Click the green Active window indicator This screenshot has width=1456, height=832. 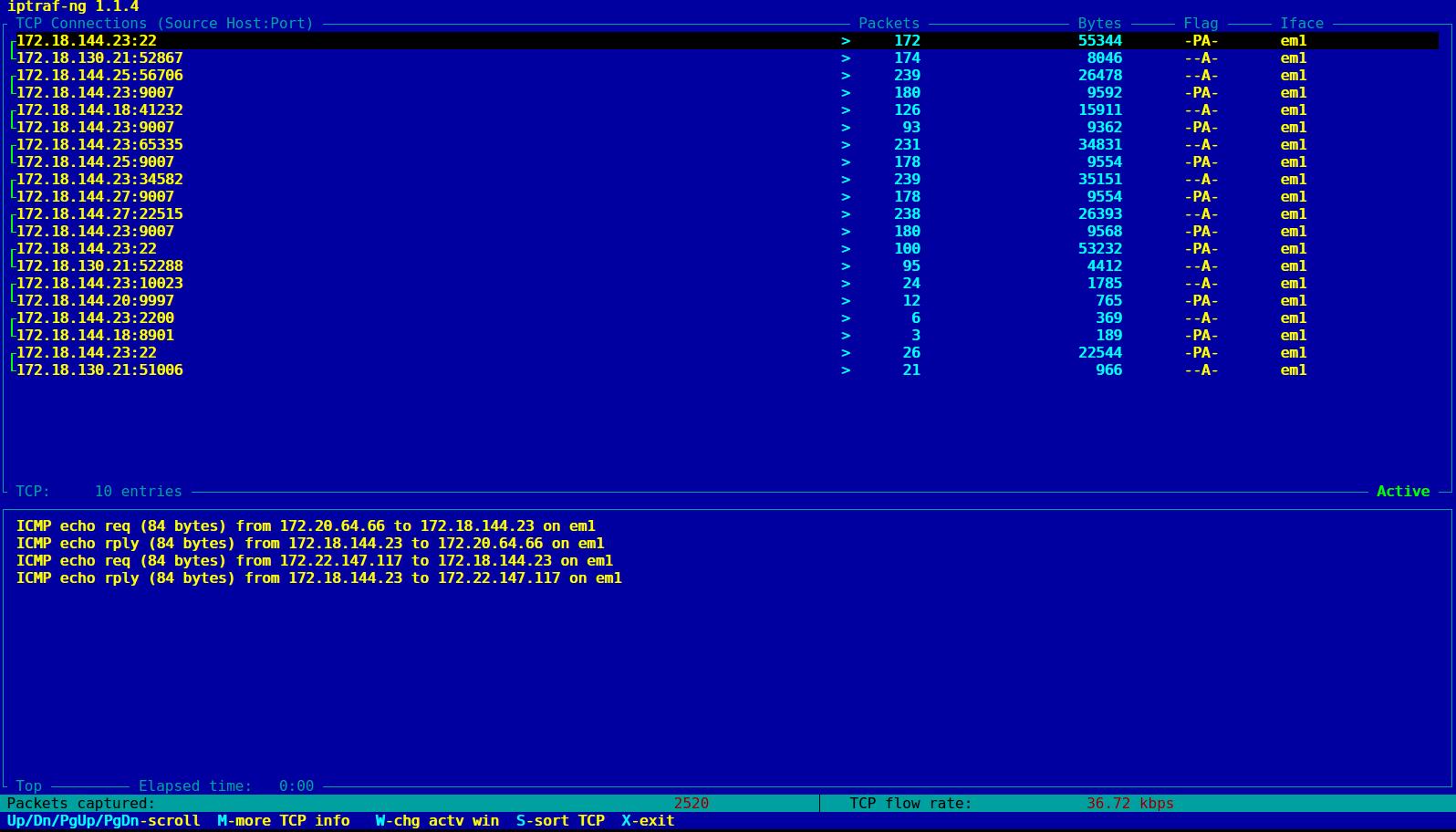point(1403,492)
